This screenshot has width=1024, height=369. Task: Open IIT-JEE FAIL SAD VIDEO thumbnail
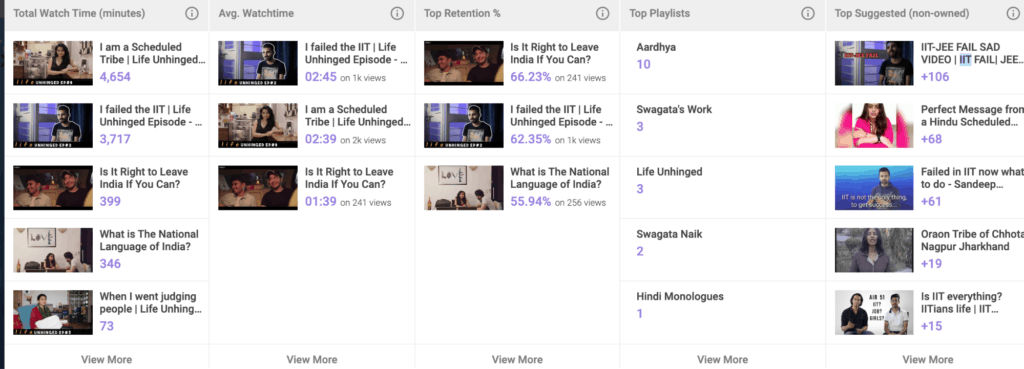(x=874, y=63)
